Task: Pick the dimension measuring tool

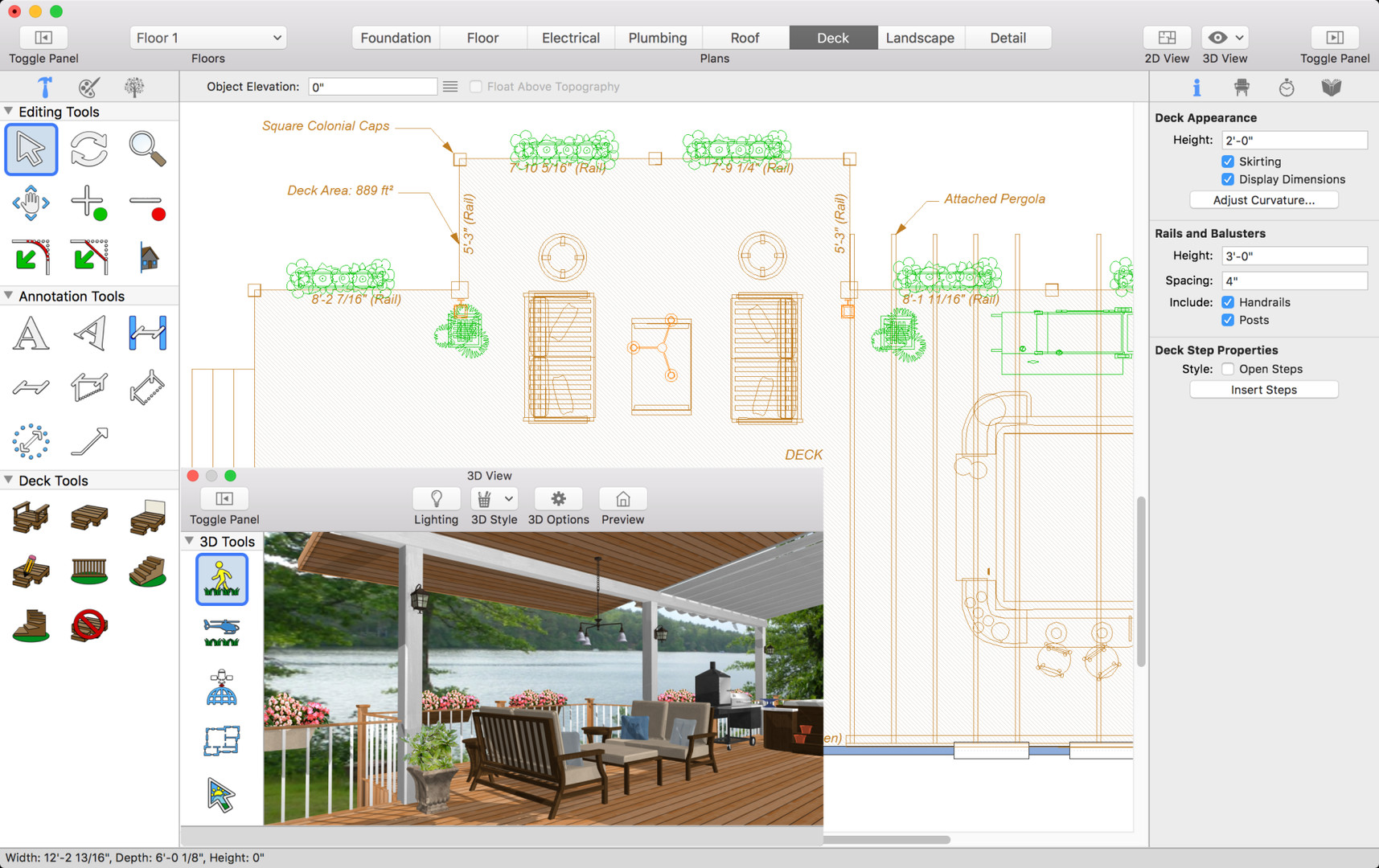Action: click(147, 334)
